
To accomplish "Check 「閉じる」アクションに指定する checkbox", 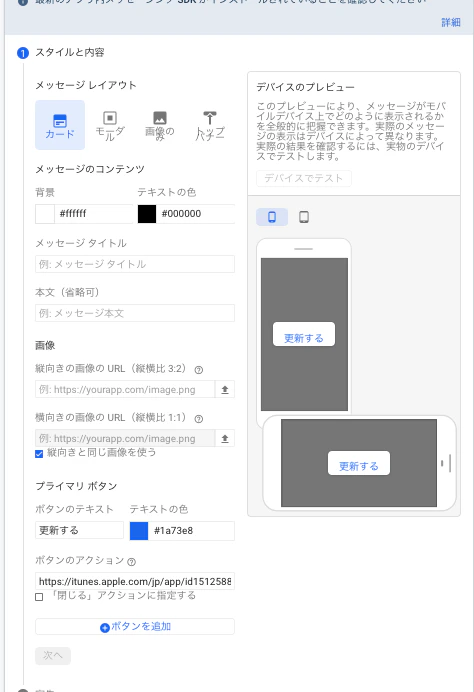I will [x=39, y=597].
